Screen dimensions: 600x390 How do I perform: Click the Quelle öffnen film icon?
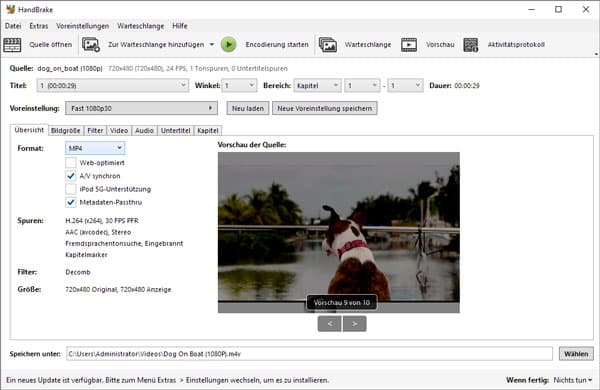[12, 45]
